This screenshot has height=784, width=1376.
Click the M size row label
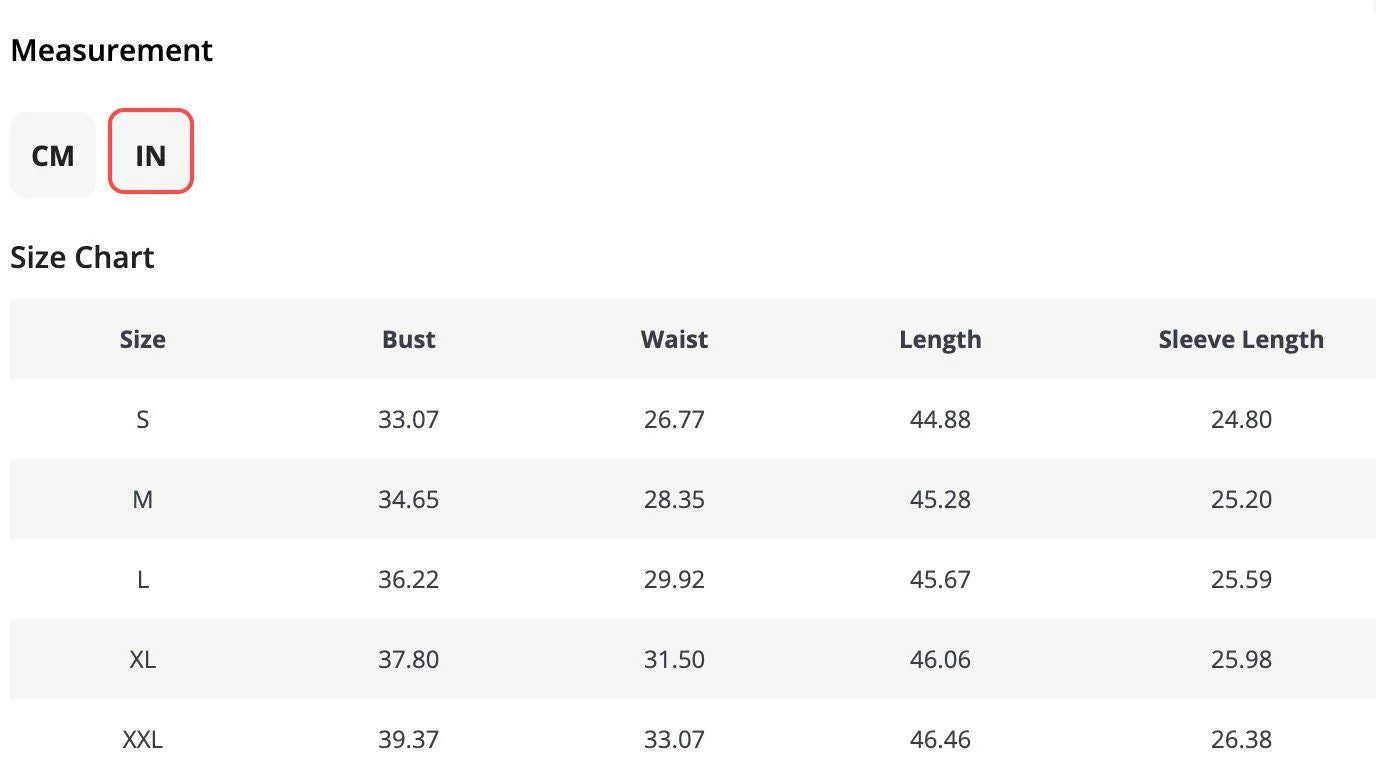click(x=142, y=499)
